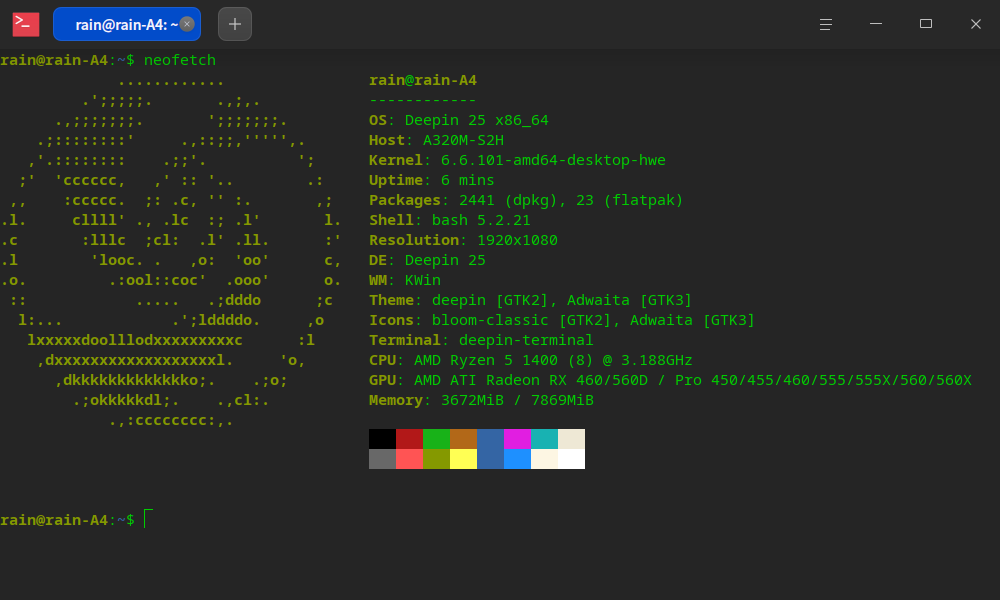The image size is (1000, 600).
Task: Click the 'Icons: bloom-classic [GTK2]' line
Action: 562,320
